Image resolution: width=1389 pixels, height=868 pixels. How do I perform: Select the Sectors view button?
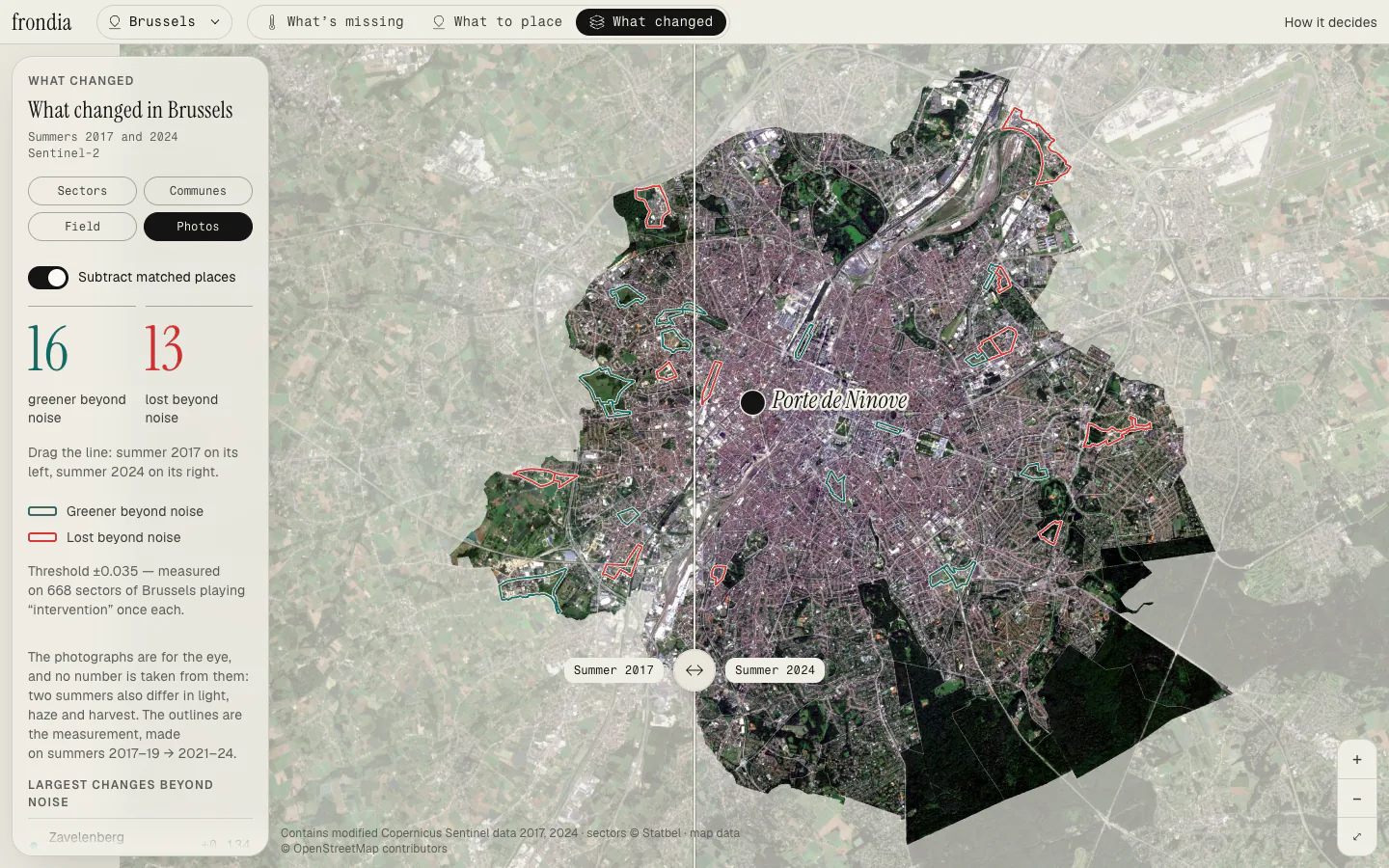click(x=82, y=191)
